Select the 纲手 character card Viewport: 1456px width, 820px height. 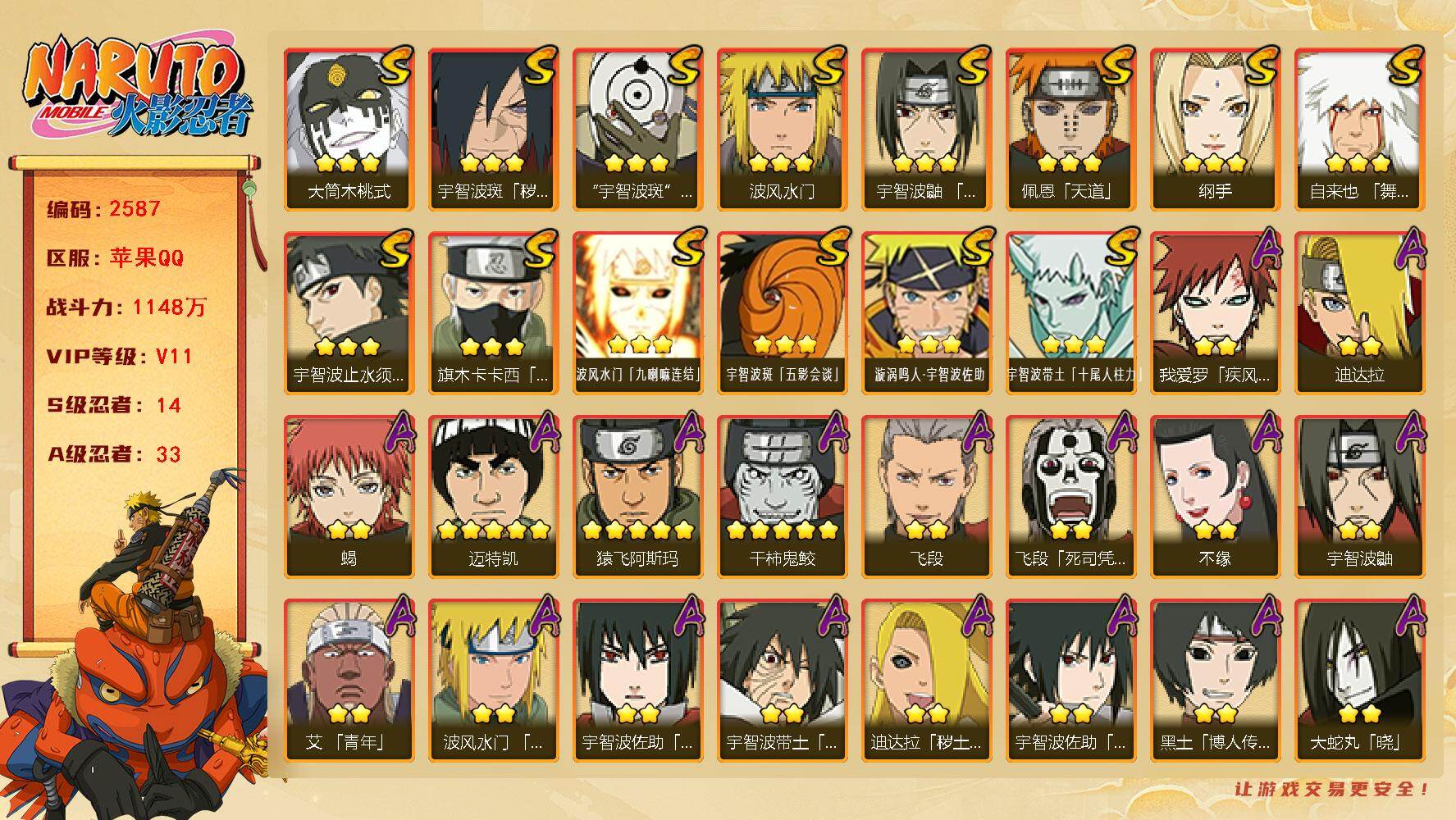click(1215, 130)
